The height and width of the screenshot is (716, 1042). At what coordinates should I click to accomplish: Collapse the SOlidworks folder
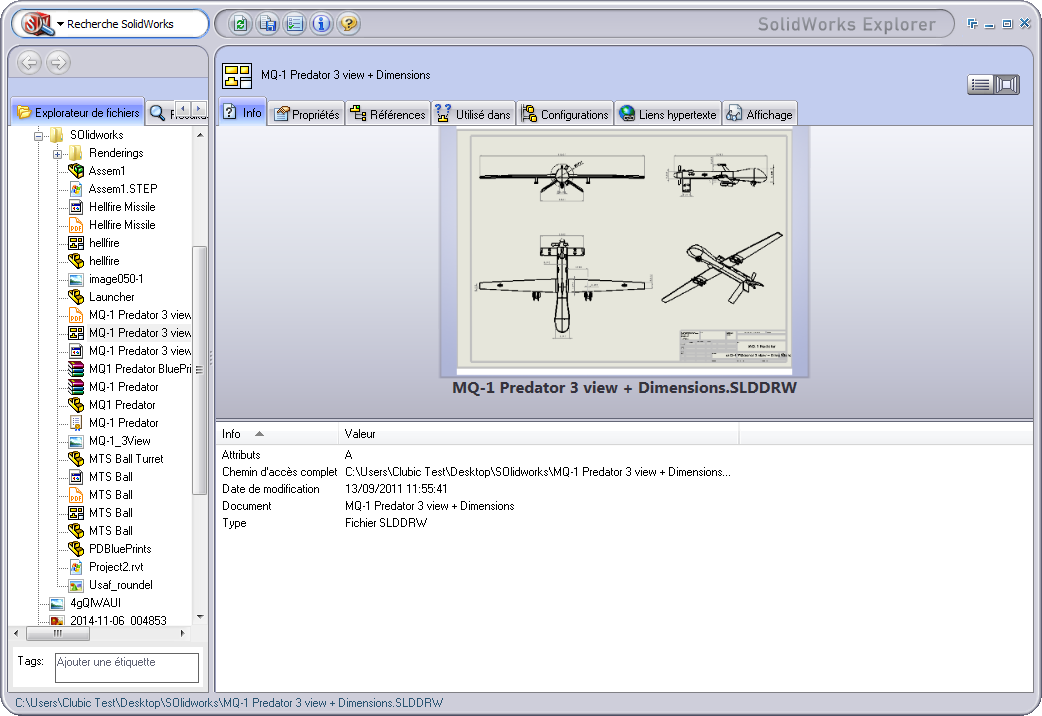click(x=39, y=136)
